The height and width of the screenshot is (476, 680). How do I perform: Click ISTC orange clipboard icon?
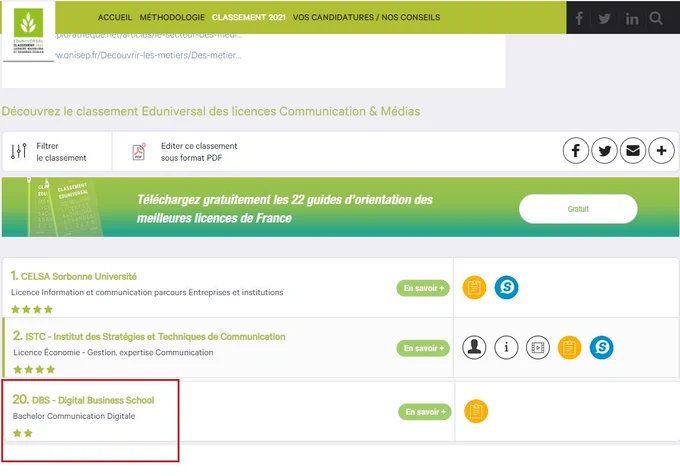coord(569,347)
